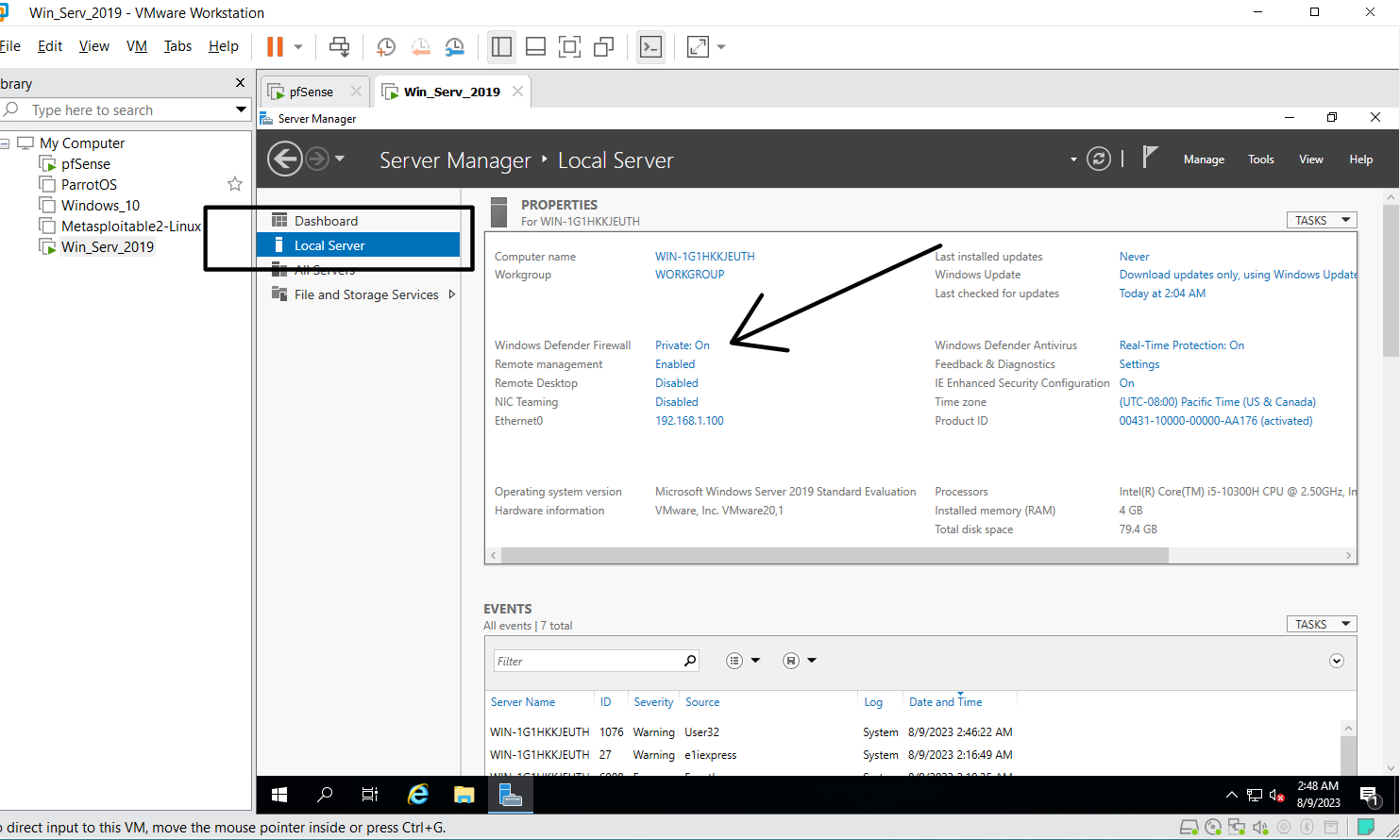The image size is (1400, 840).
Task: Click VMware CD/DVD status icon
Action: 1213,828
